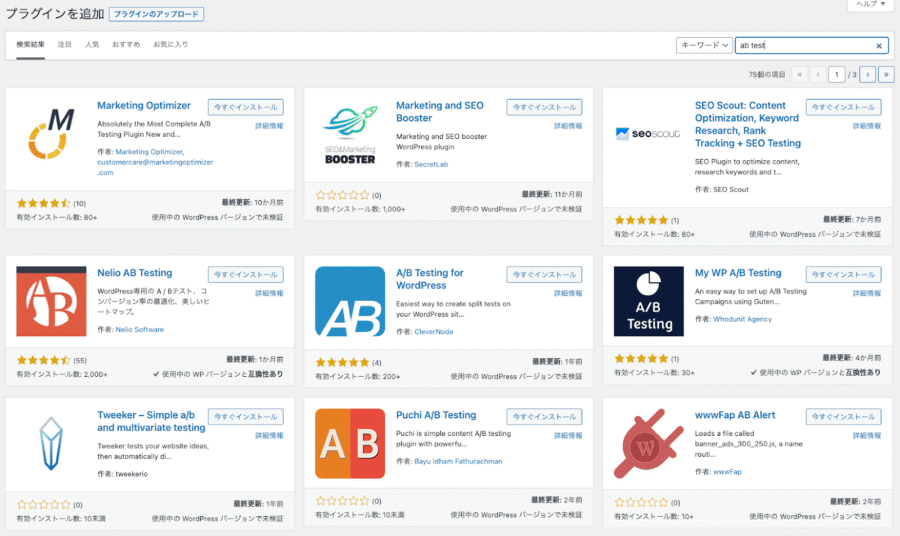Click the blue A/B Testing for WordPress icon

tap(350, 301)
